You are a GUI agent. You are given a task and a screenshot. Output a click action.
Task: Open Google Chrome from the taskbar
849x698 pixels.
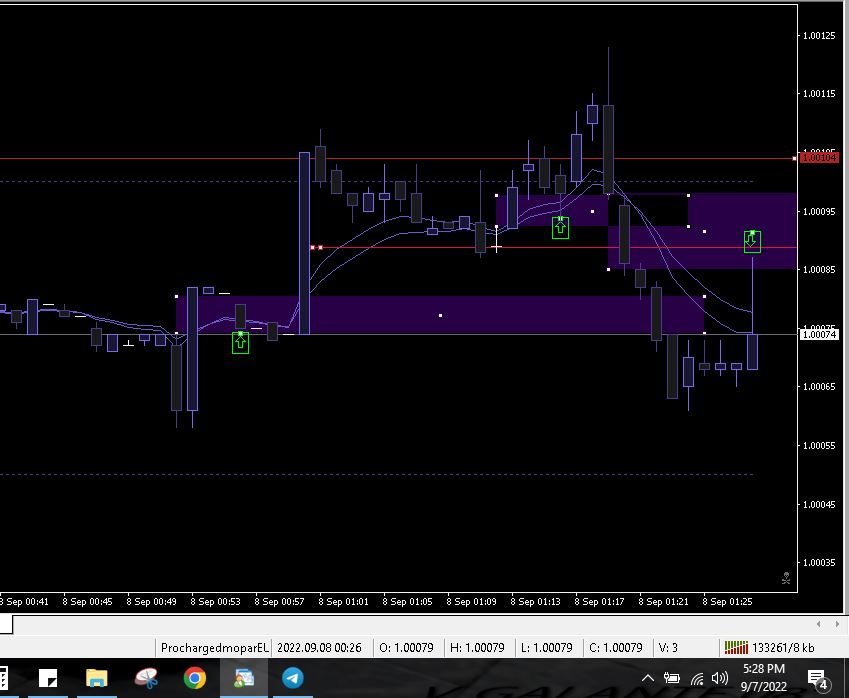(x=195, y=678)
